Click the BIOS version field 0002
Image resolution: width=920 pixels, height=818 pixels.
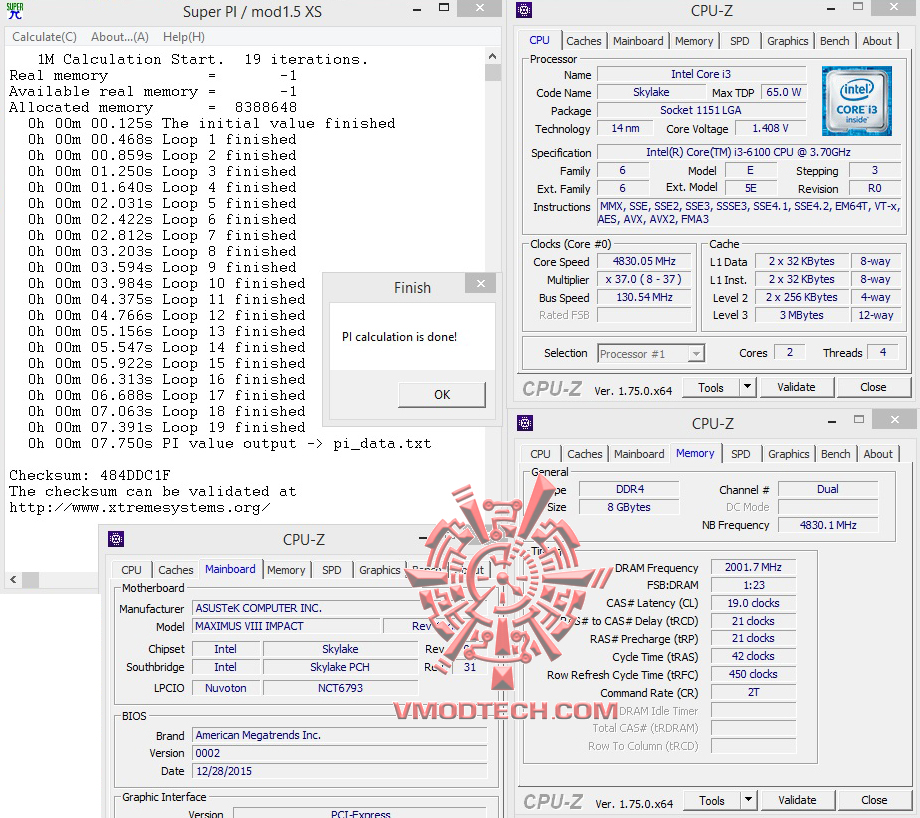[339, 753]
